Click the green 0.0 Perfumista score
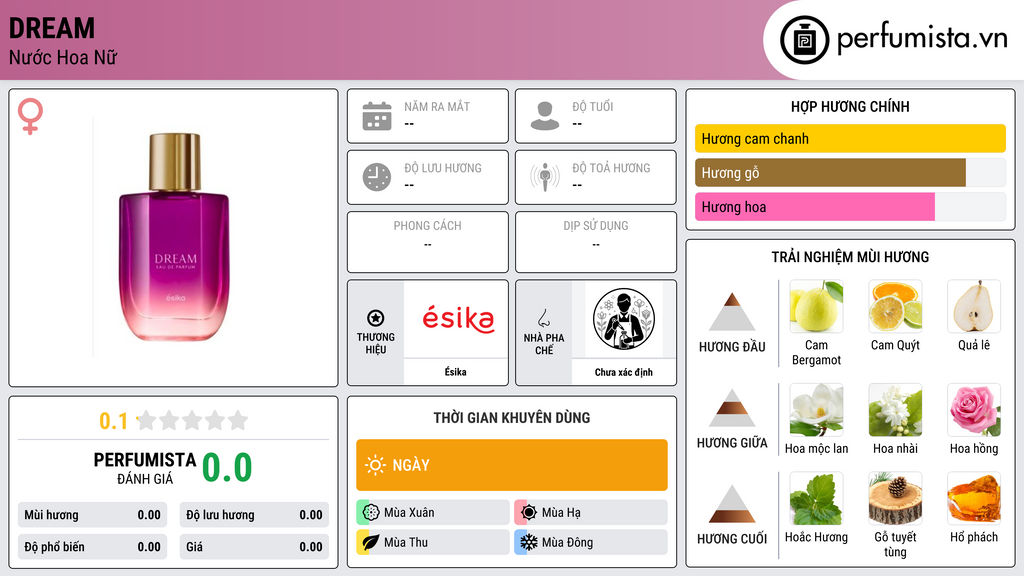1024x576 pixels. point(227,468)
